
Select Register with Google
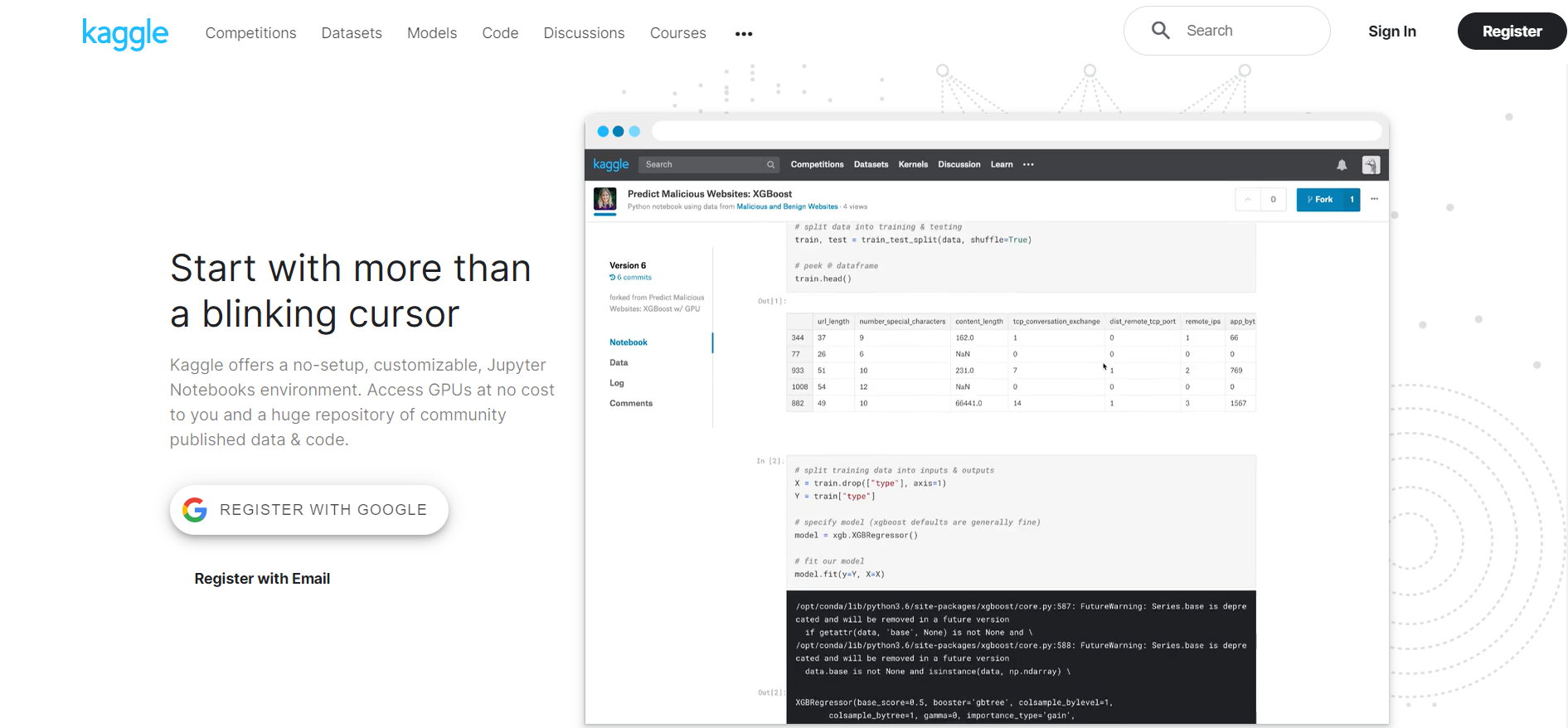click(309, 510)
